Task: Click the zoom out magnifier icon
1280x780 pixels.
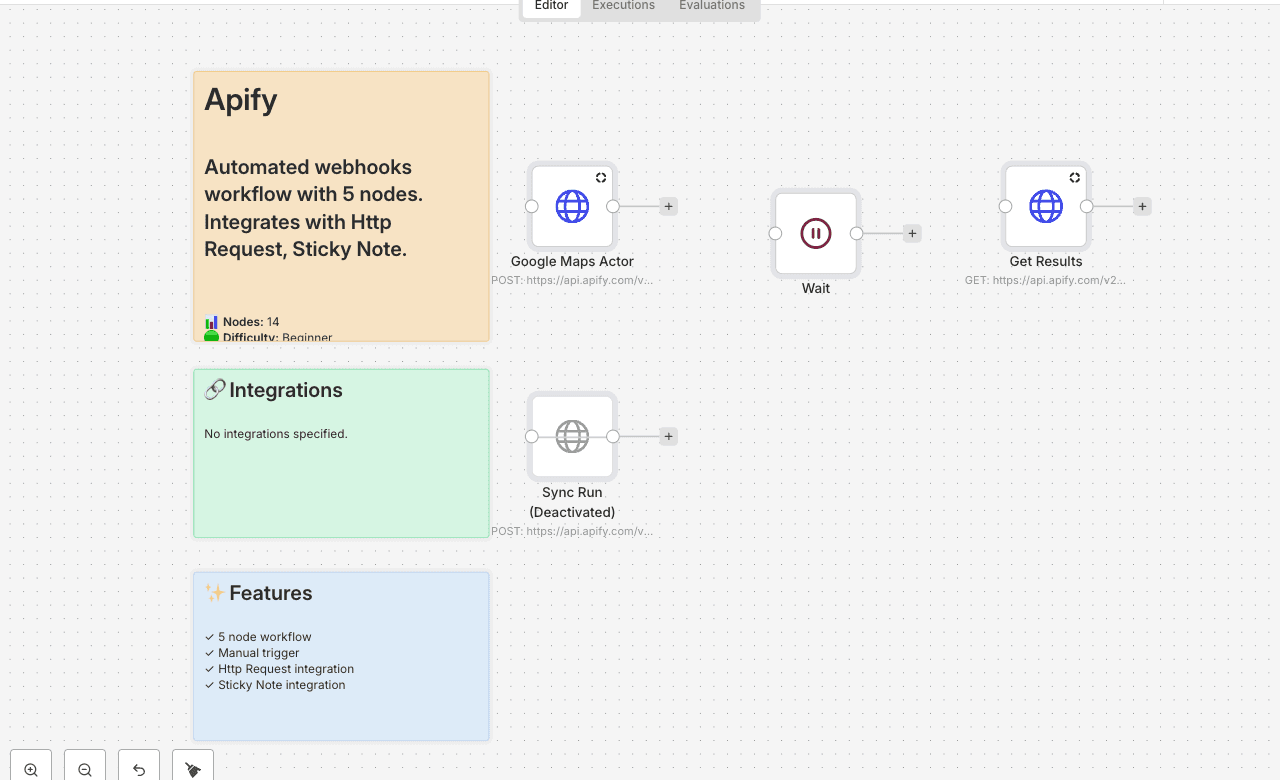Action: click(85, 769)
